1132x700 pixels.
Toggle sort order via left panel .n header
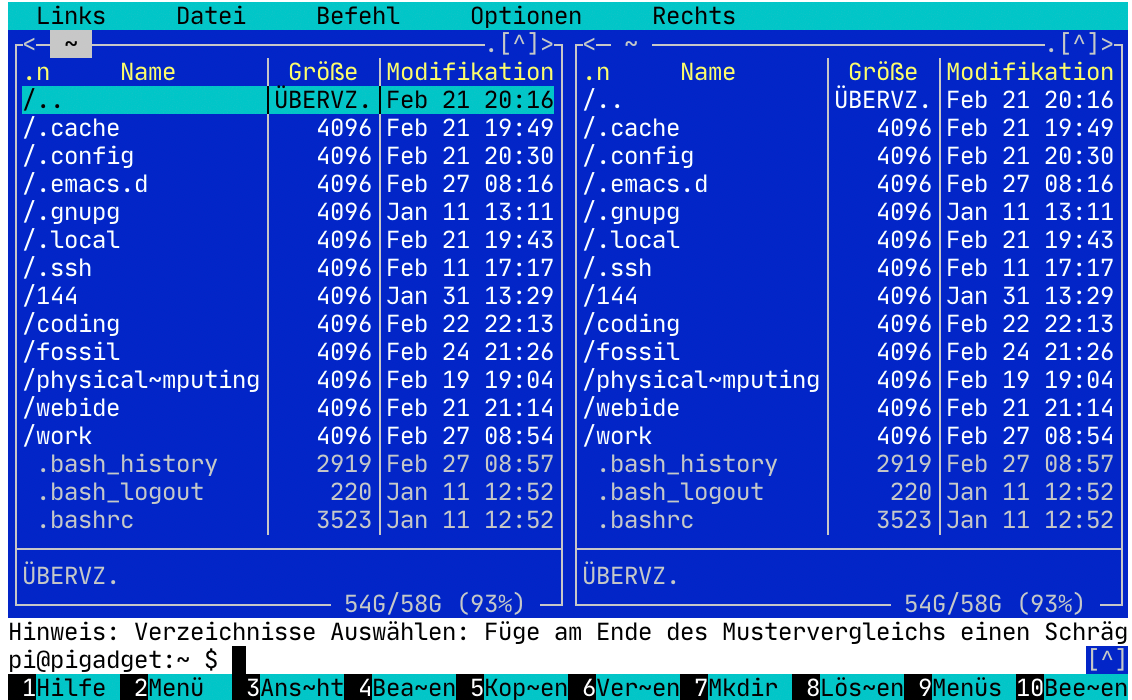click(37, 72)
